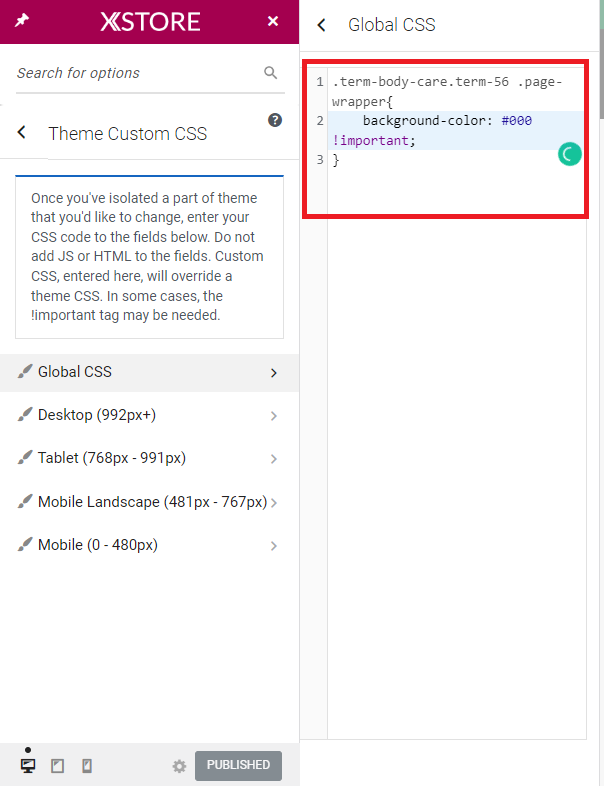Click the Theme Custom CSS heading

pos(127,134)
